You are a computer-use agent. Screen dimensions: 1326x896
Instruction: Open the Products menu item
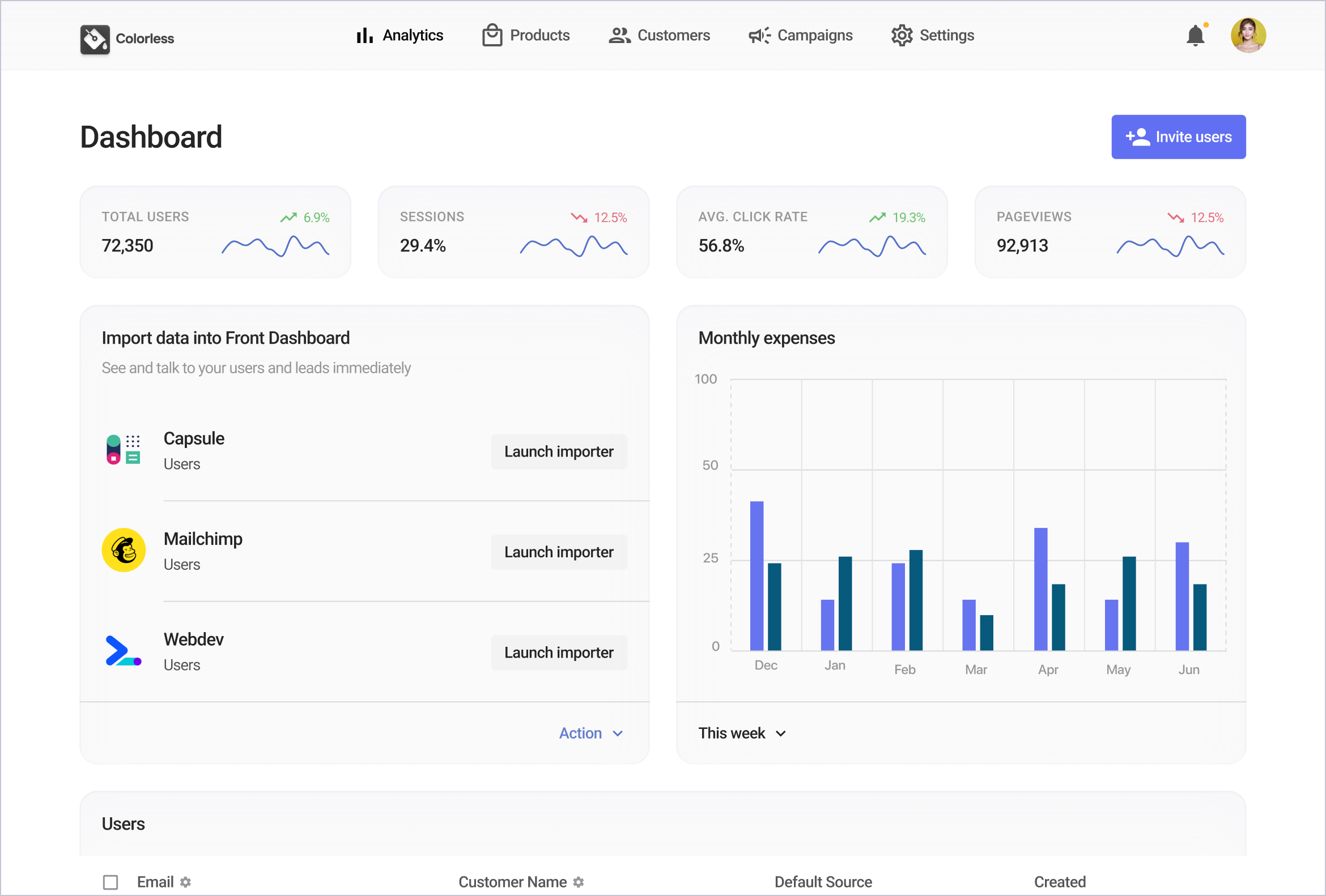click(x=525, y=35)
